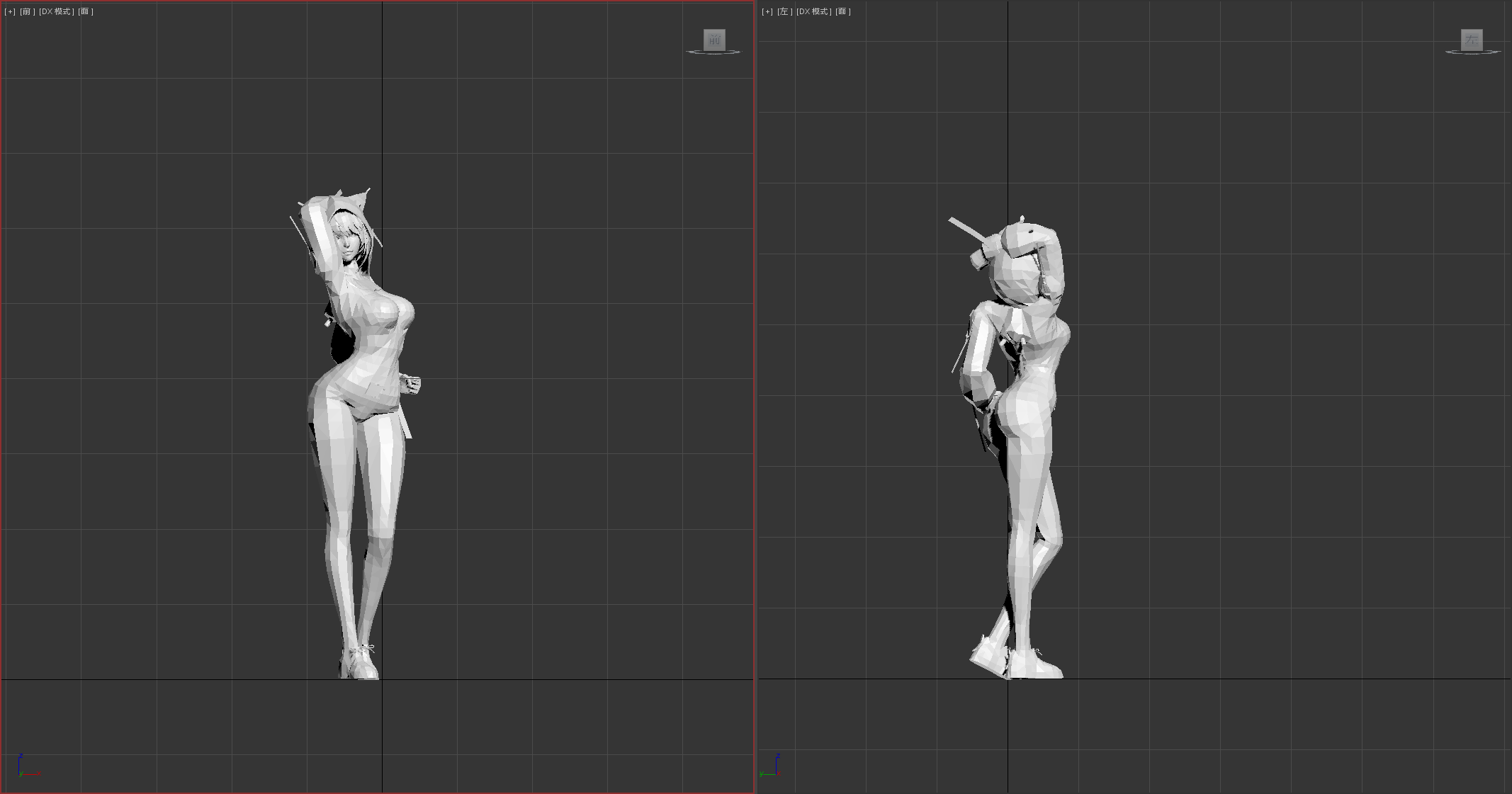
Task: Click the ViewCube compass ring in front viewport
Action: pos(713,52)
